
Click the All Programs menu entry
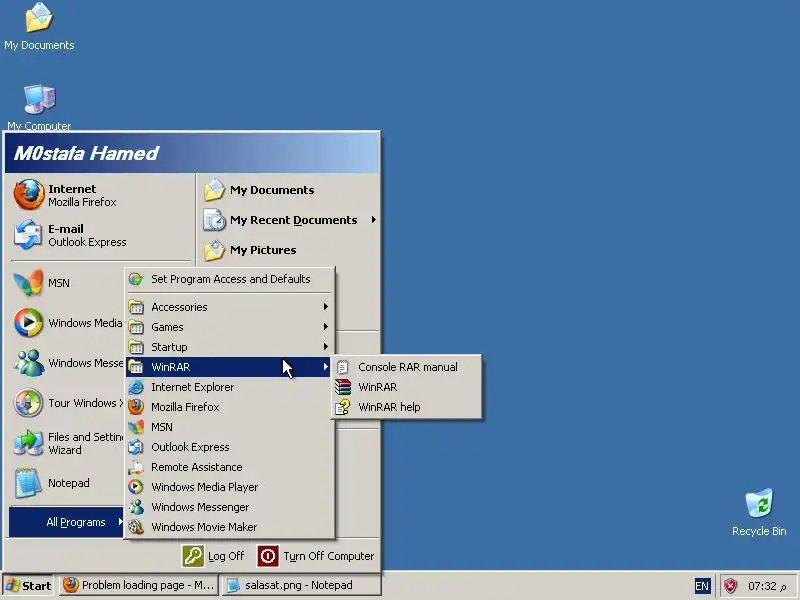tap(66, 522)
